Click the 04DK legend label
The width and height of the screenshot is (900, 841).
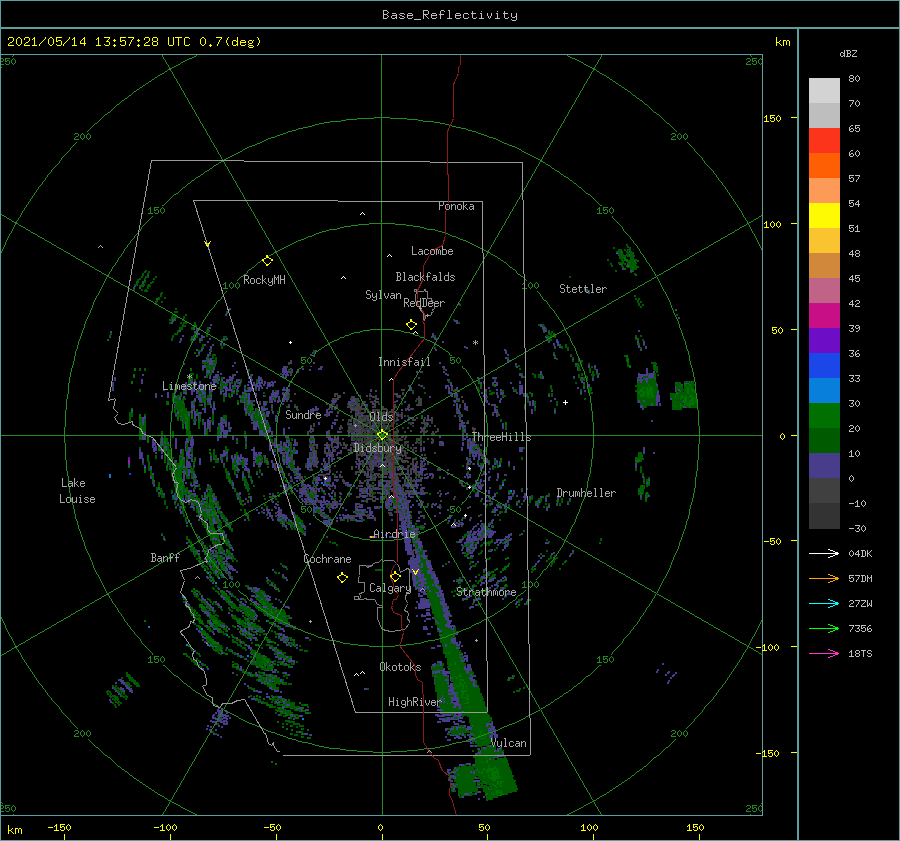coord(860,554)
